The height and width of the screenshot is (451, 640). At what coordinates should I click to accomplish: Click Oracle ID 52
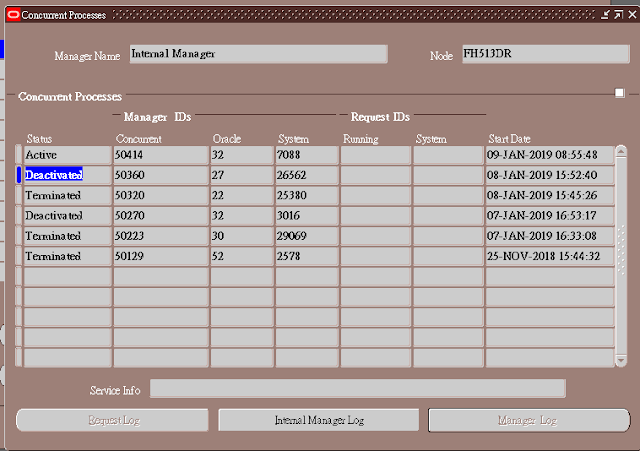[242, 256]
